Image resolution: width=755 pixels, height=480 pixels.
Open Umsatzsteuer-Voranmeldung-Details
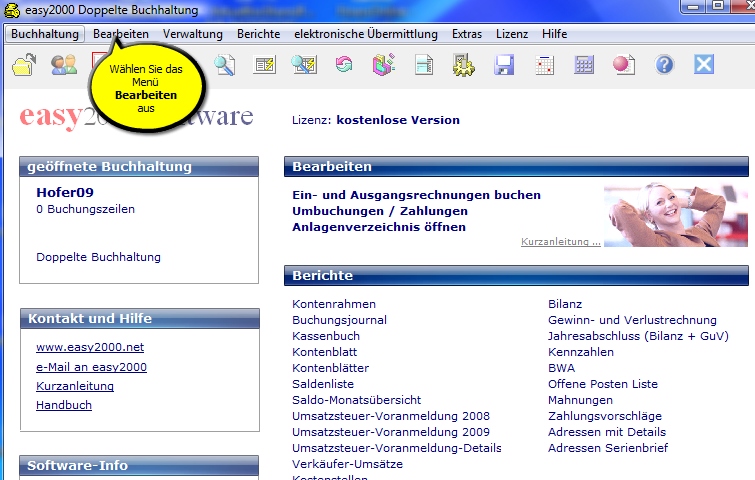397,448
